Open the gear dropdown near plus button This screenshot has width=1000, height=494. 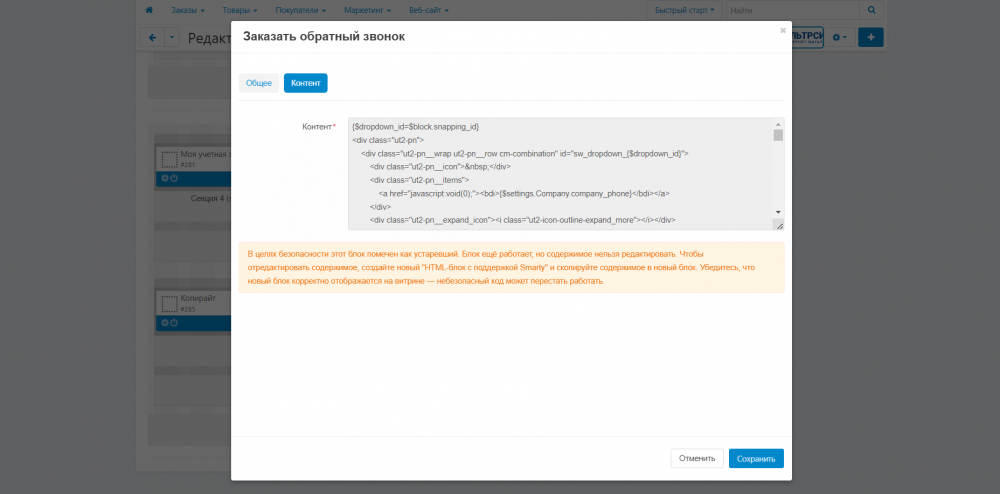(838, 37)
